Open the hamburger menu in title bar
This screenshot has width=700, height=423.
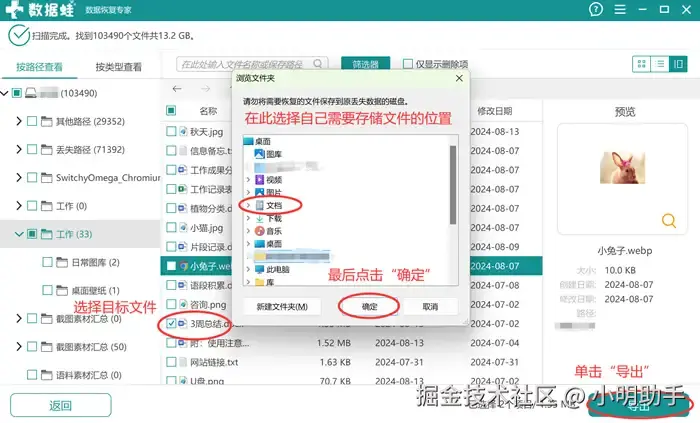620,9
